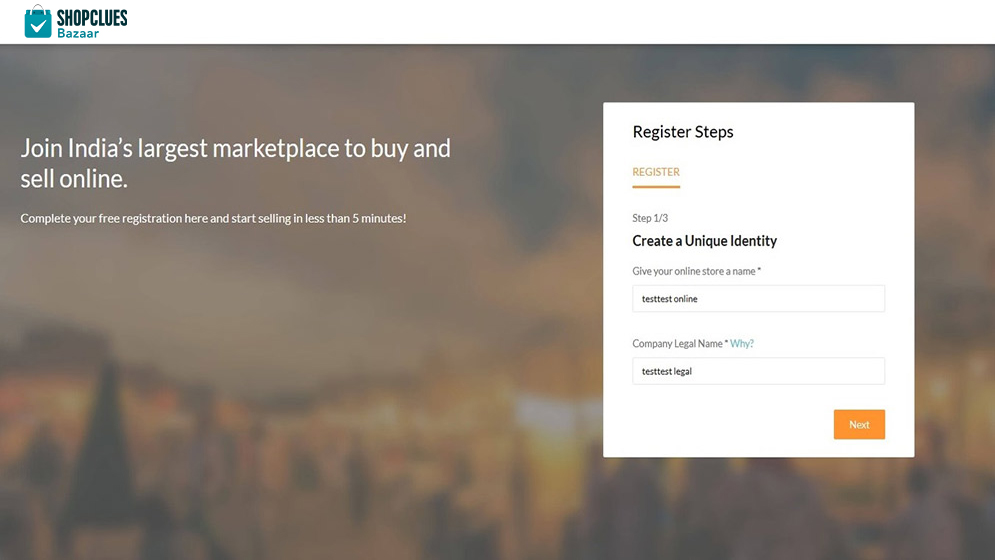Click the 'Join India's largest marketplace' headline
The image size is (995, 560).
click(x=235, y=163)
